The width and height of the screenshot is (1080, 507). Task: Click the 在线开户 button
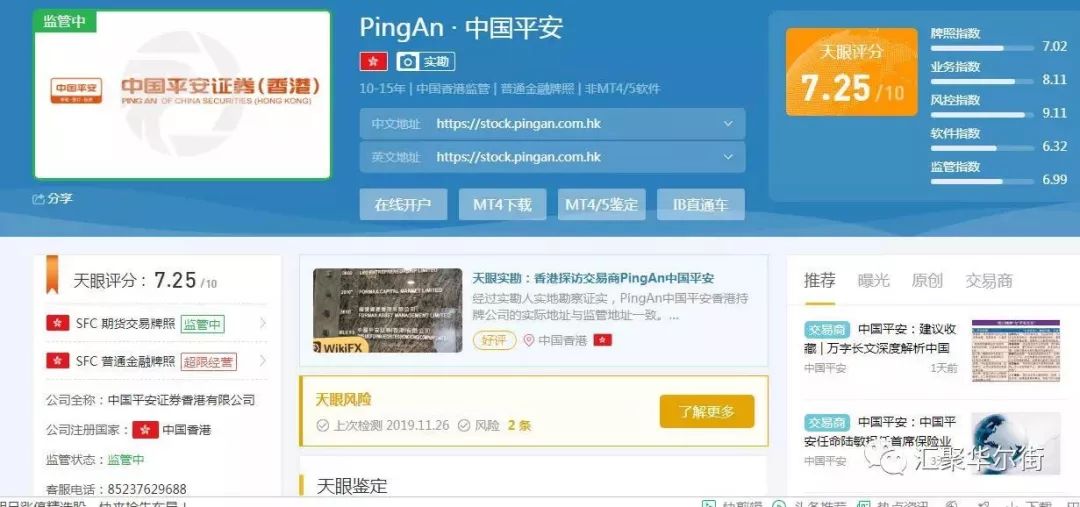point(403,205)
